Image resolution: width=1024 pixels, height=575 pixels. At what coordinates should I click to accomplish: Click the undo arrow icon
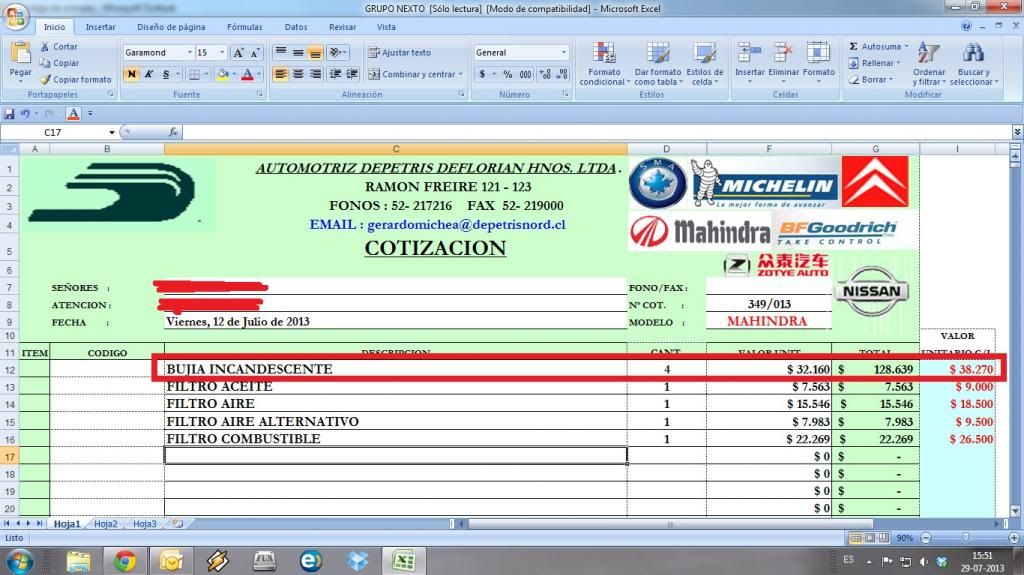[25, 114]
